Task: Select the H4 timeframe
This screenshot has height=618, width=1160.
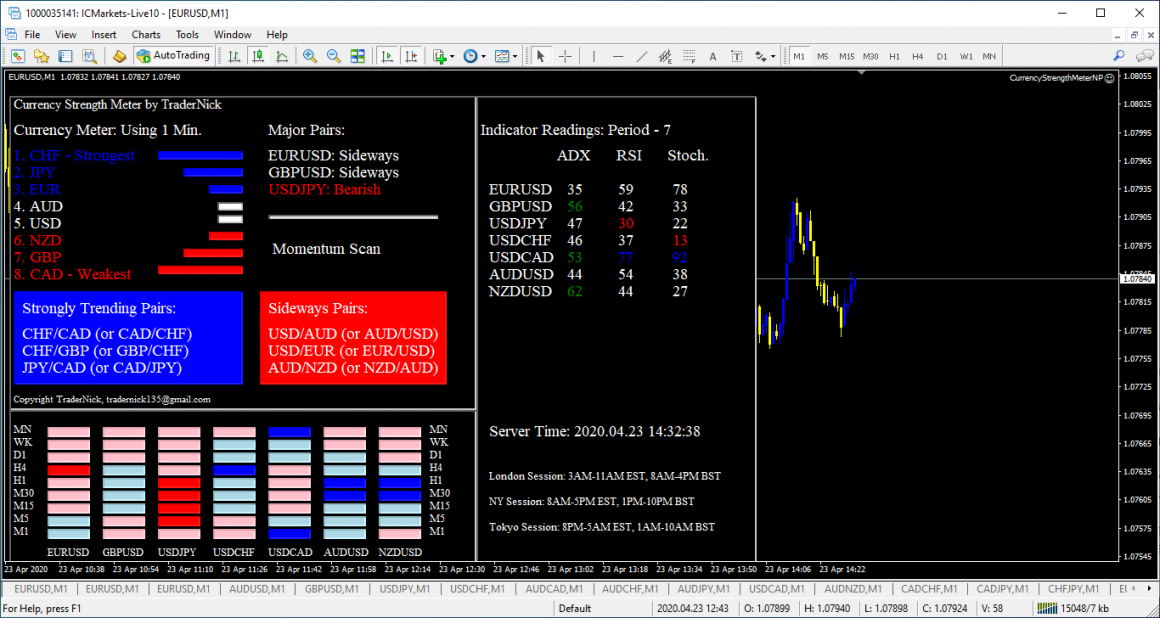Action: tap(918, 56)
